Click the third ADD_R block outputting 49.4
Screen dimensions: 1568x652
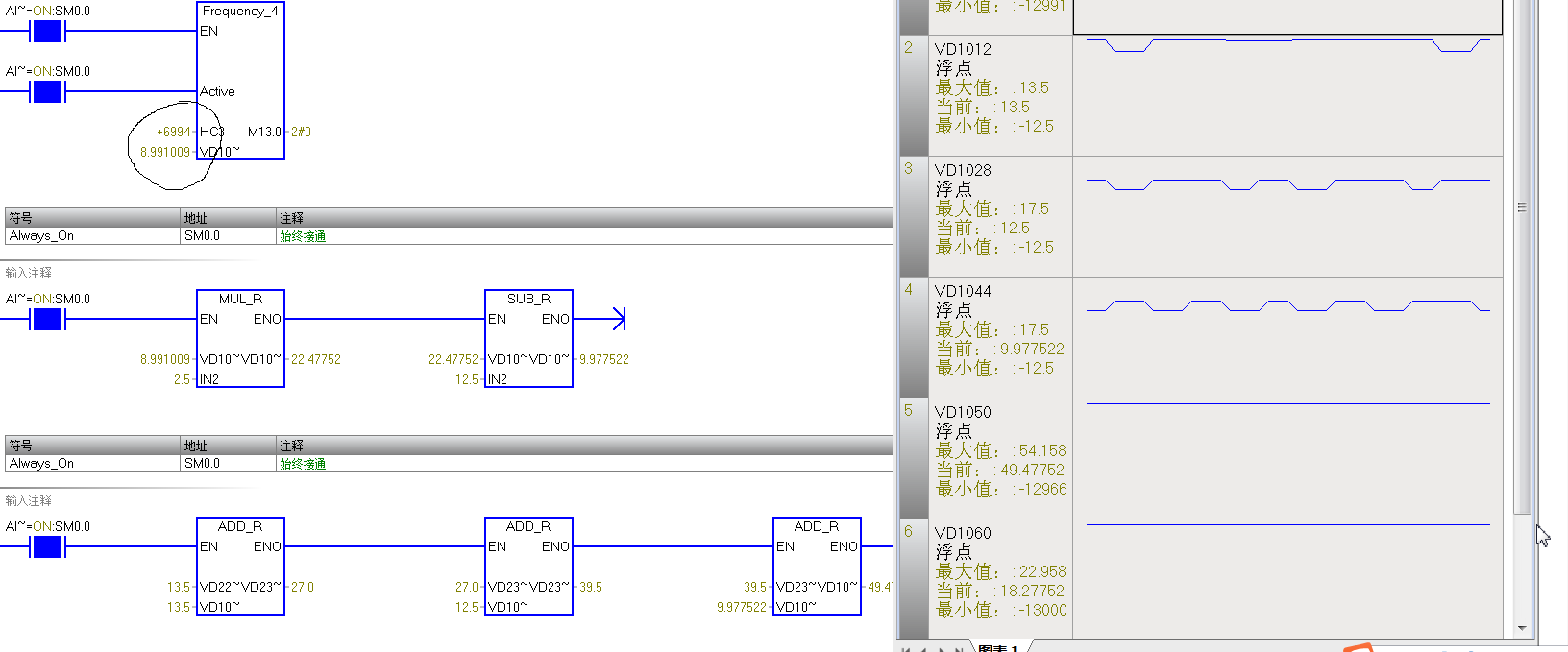point(817,566)
